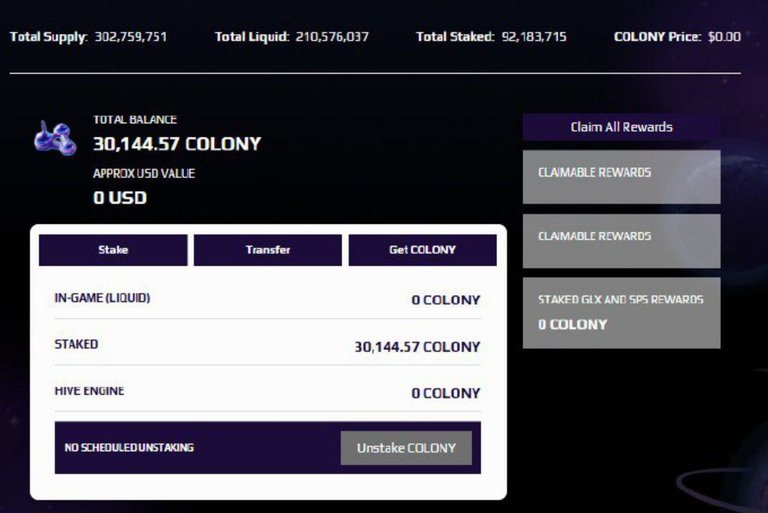Click the Total Liquid figure
This screenshot has height=513, width=768.
332,37
